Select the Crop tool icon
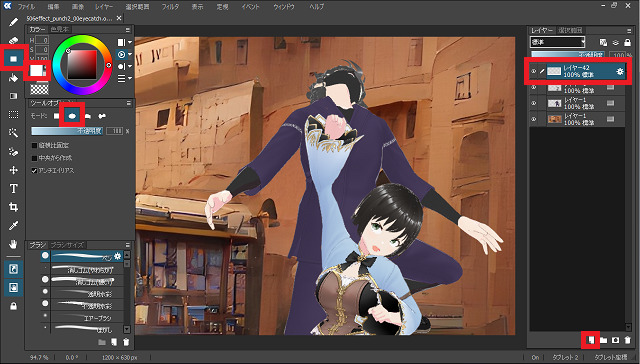640x364 pixels. [13, 207]
